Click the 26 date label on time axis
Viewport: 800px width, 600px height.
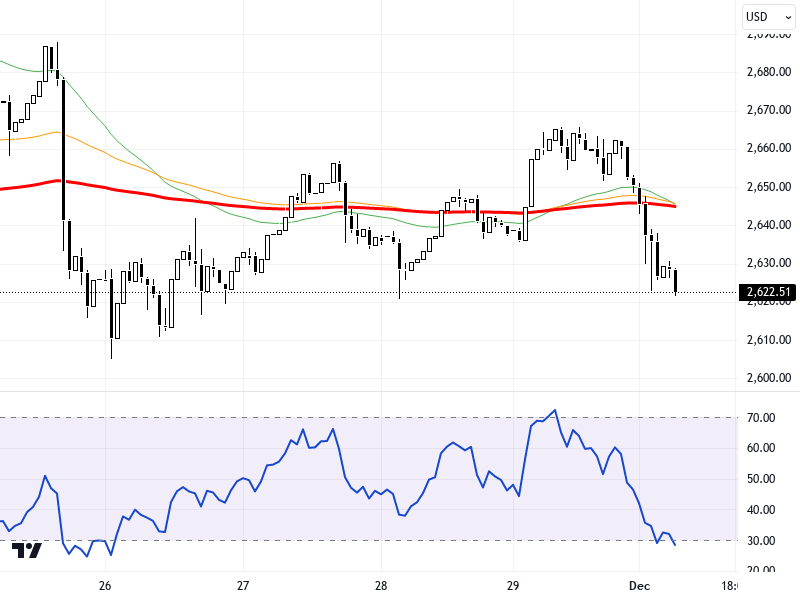pyautogui.click(x=105, y=585)
